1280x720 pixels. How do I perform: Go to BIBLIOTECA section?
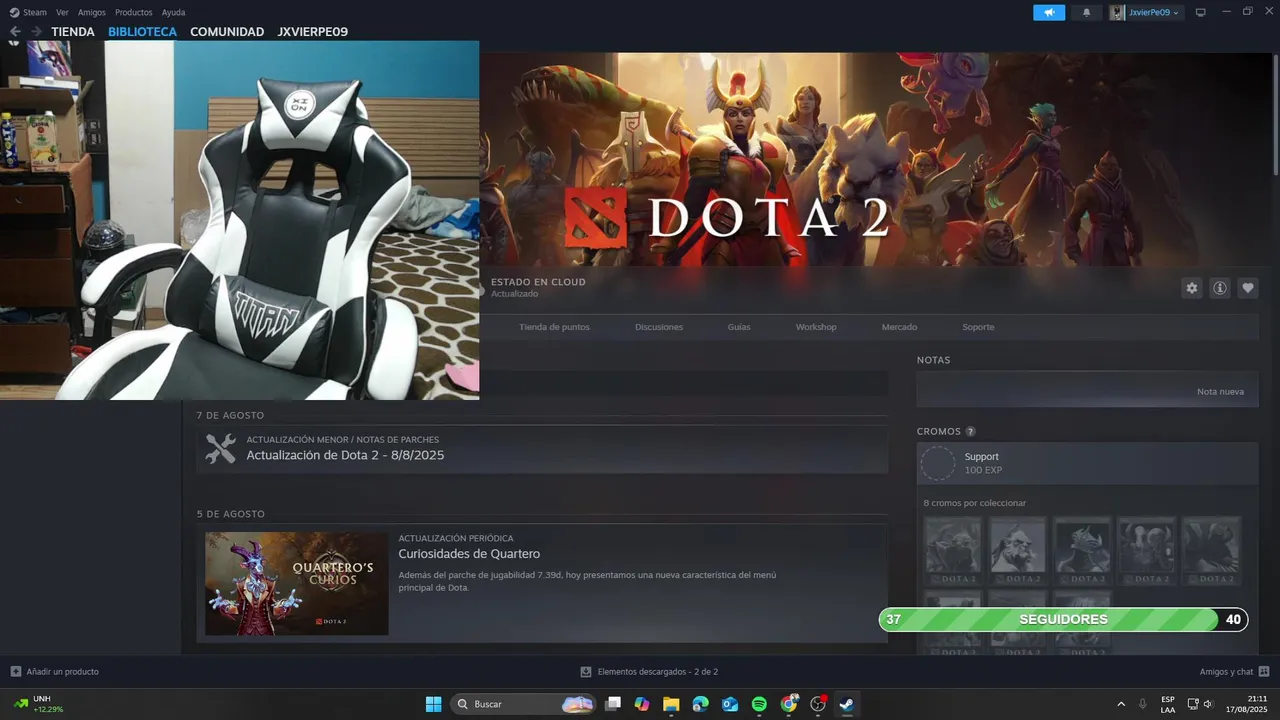tap(142, 32)
